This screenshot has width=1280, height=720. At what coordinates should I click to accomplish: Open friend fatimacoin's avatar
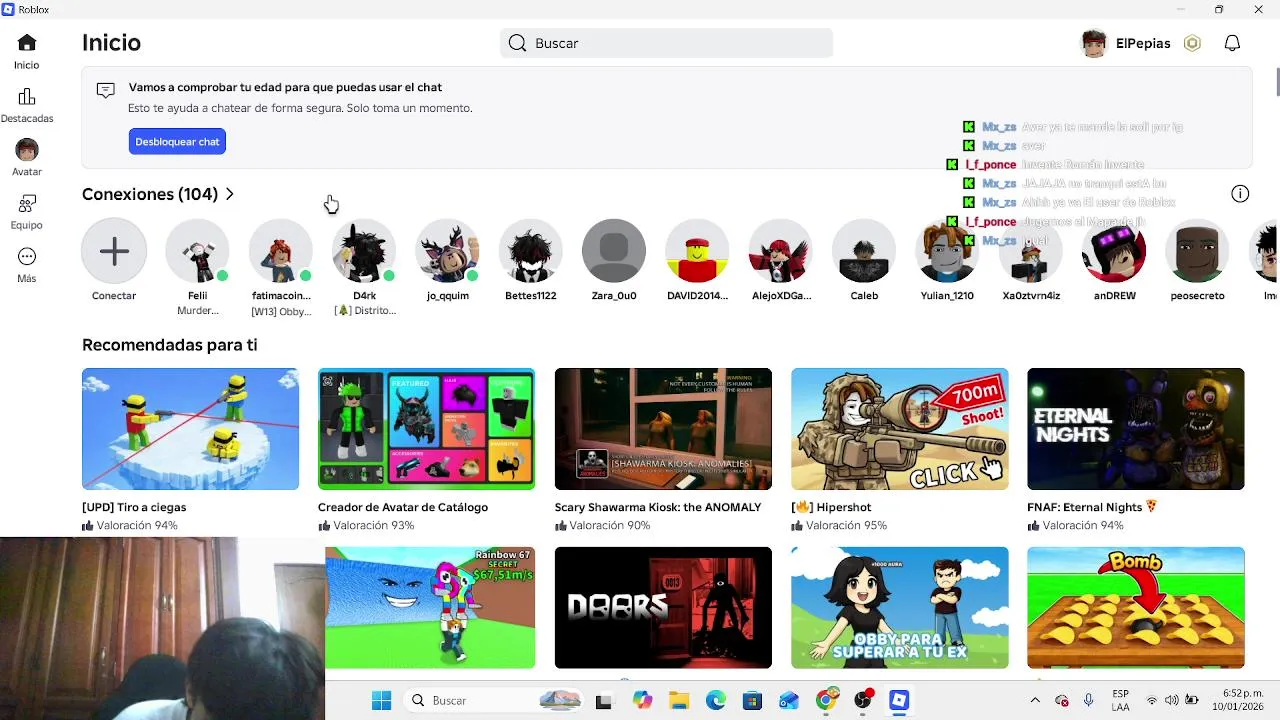coord(281,250)
